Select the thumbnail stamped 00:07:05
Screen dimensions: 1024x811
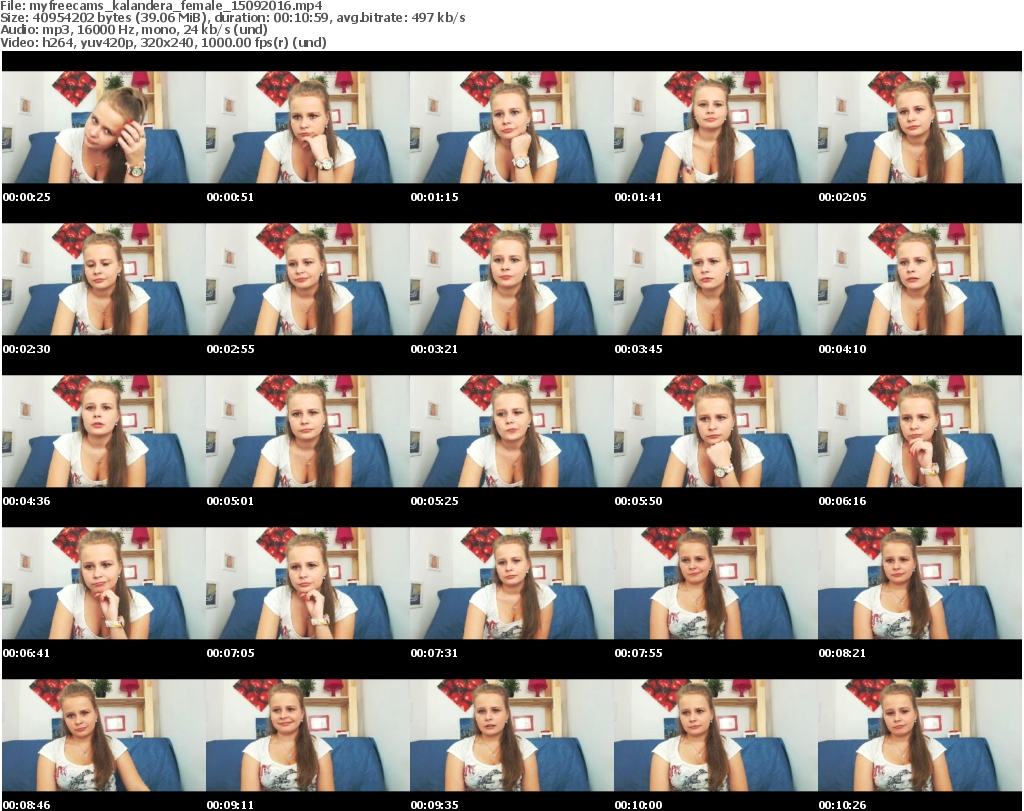pyautogui.click(x=308, y=584)
